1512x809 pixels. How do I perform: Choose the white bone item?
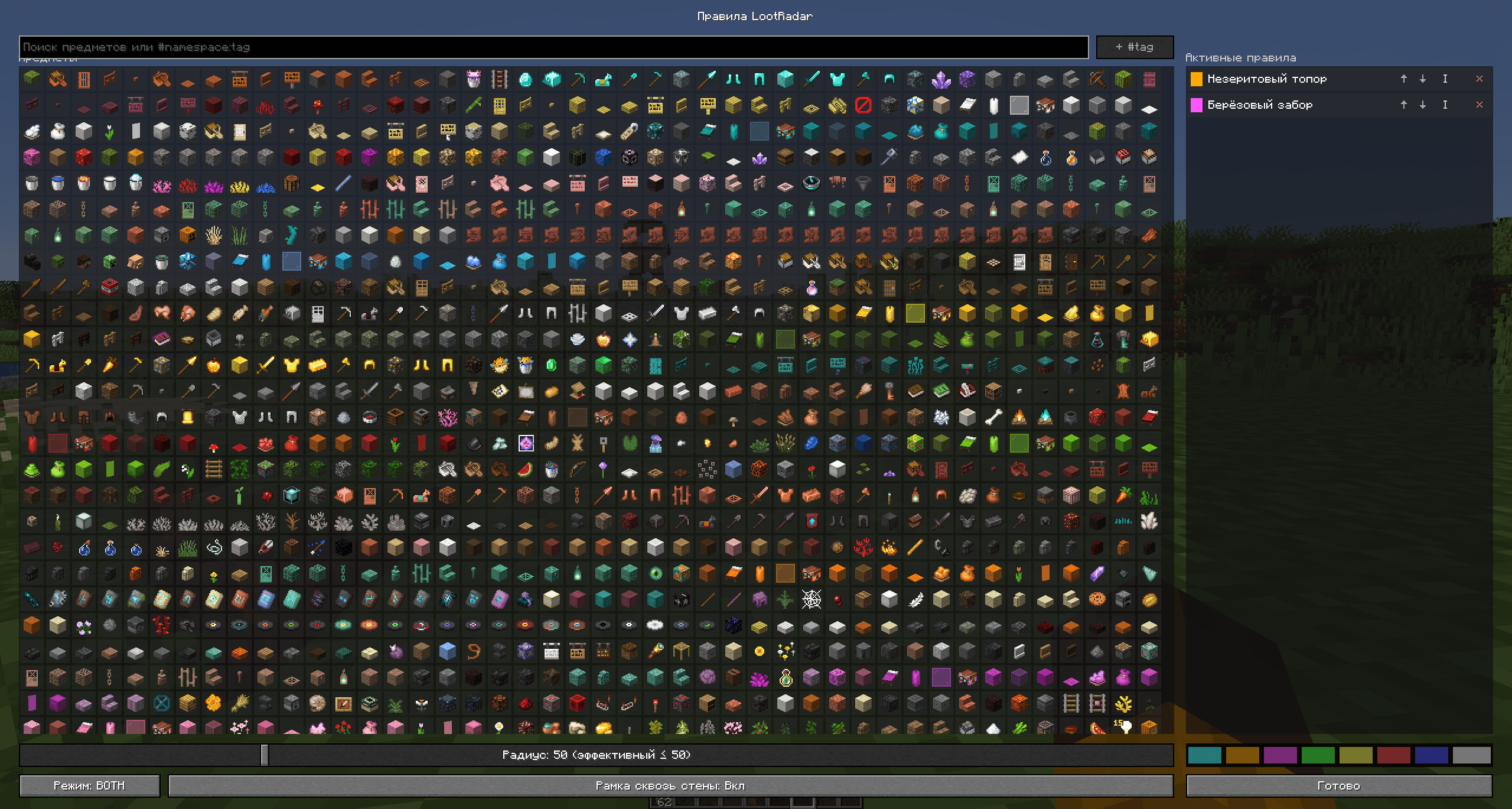[x=993, y=417]
